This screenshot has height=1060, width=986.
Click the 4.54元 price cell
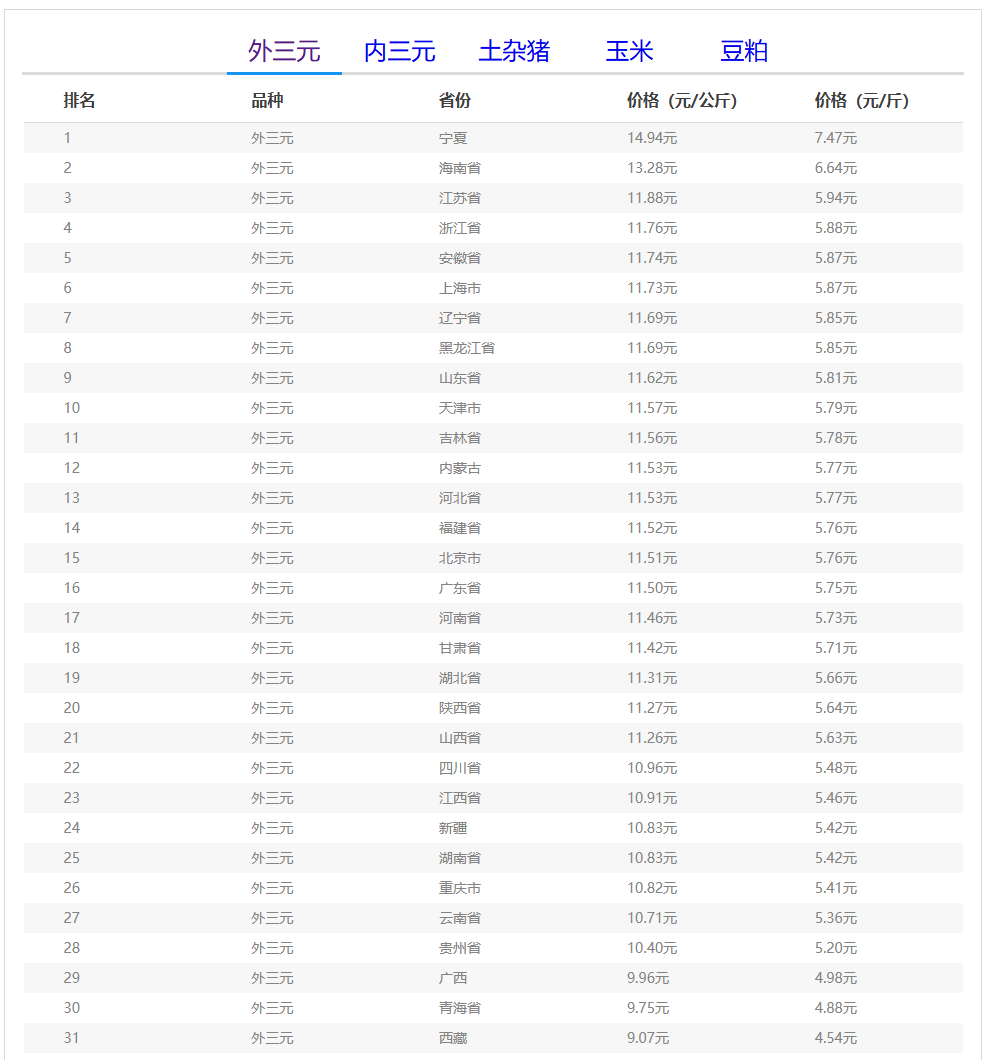(x=836, y=1038)
